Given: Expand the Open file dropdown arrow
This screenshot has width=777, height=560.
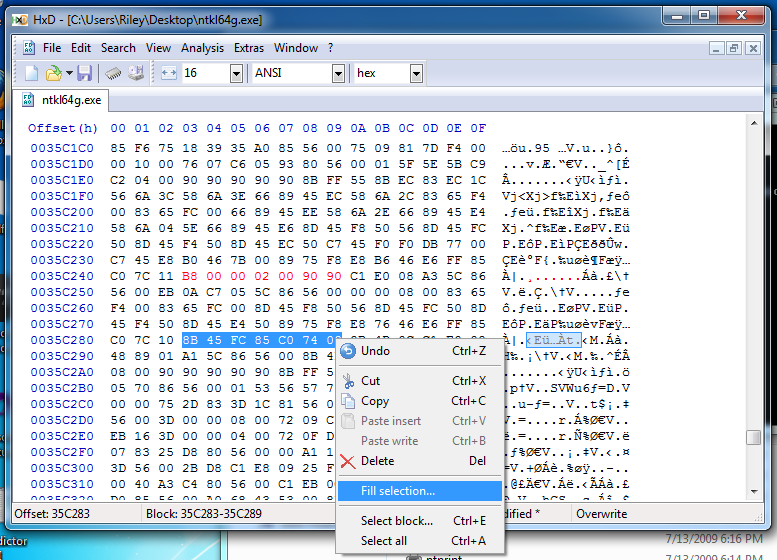Looking at the screenshot, I should [x=69, y=73].
